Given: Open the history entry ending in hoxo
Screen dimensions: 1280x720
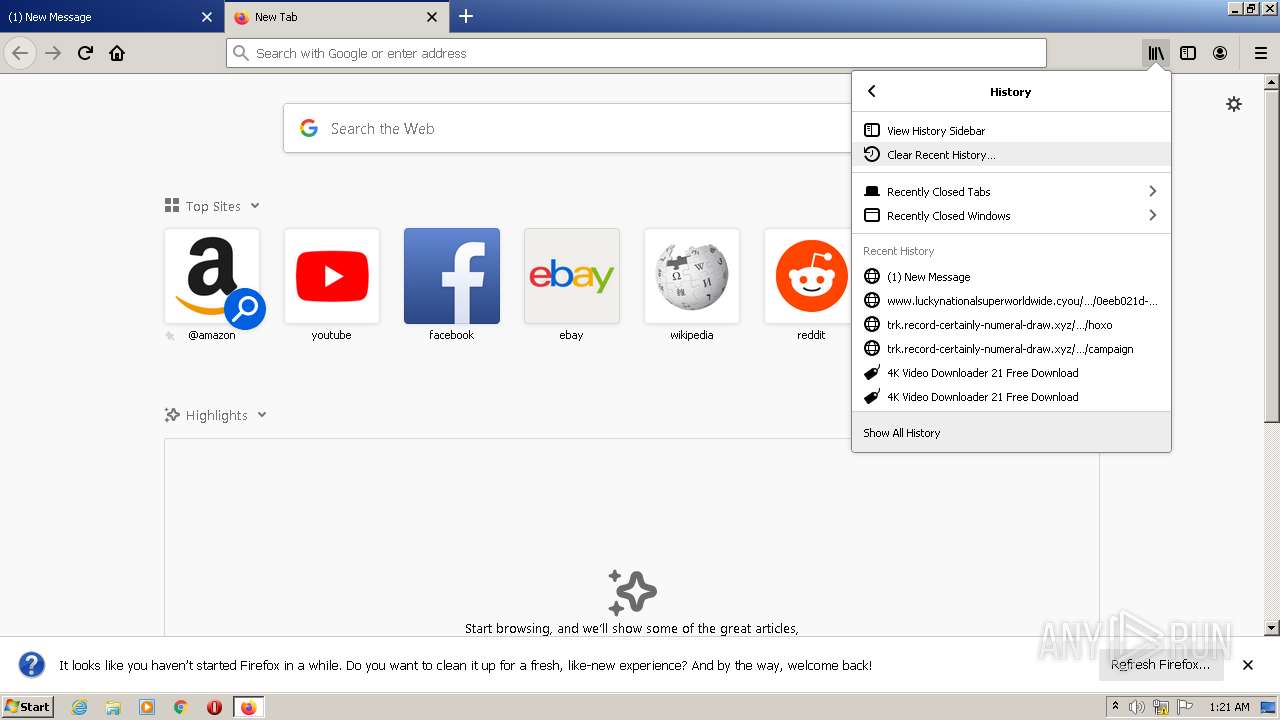Looking at the screenshot, I should point(1011,324).
